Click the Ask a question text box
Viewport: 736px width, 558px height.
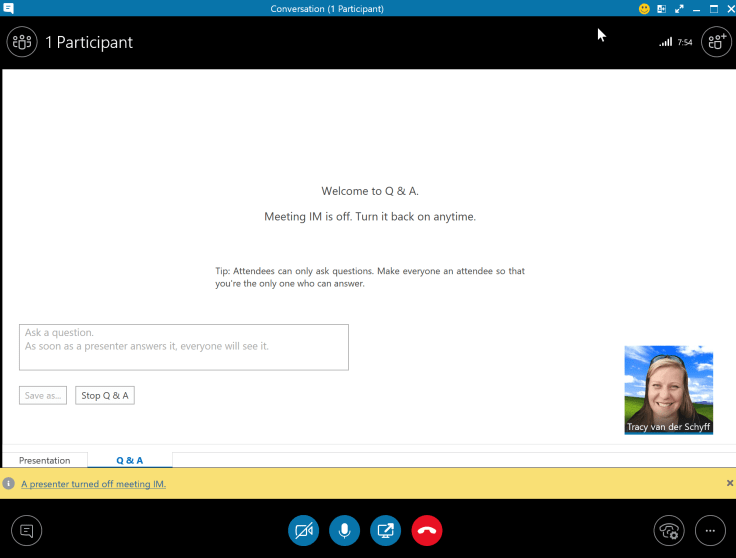(x=183, y=347)
